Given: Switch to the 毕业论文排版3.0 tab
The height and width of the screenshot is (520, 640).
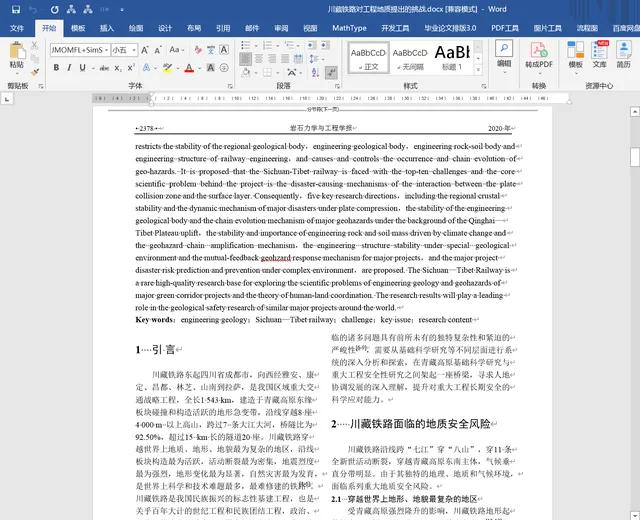Looking at the screenshot, I should click(x=450, y=28).
